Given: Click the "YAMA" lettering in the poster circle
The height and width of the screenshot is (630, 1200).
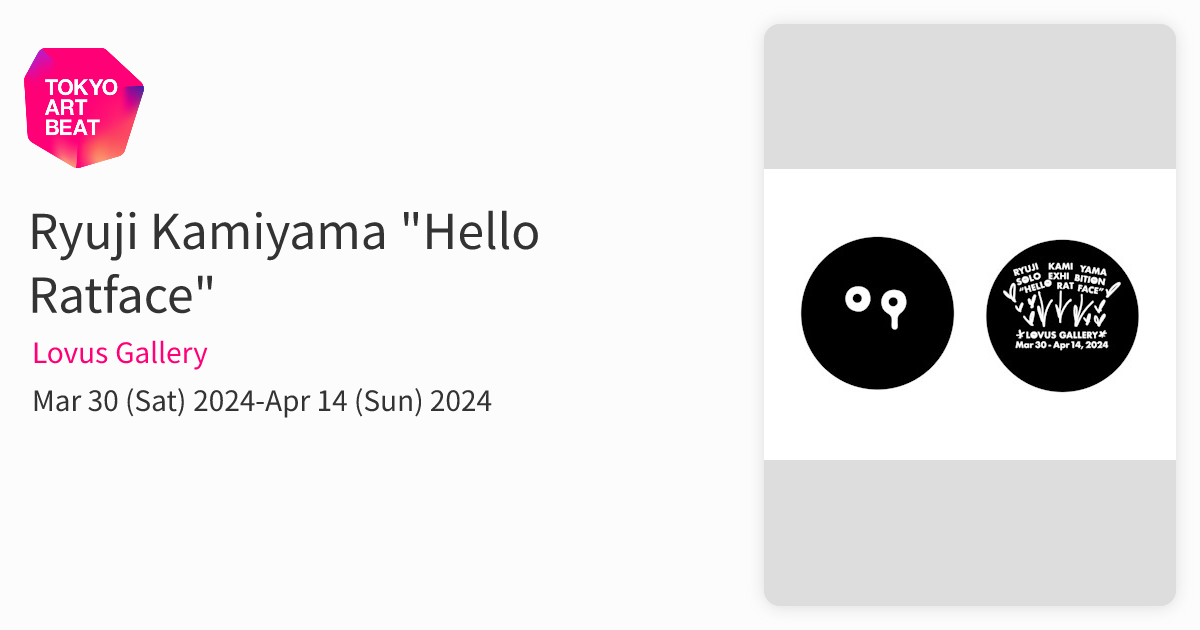Looking at the screenshot, I should coord(1099,269).
